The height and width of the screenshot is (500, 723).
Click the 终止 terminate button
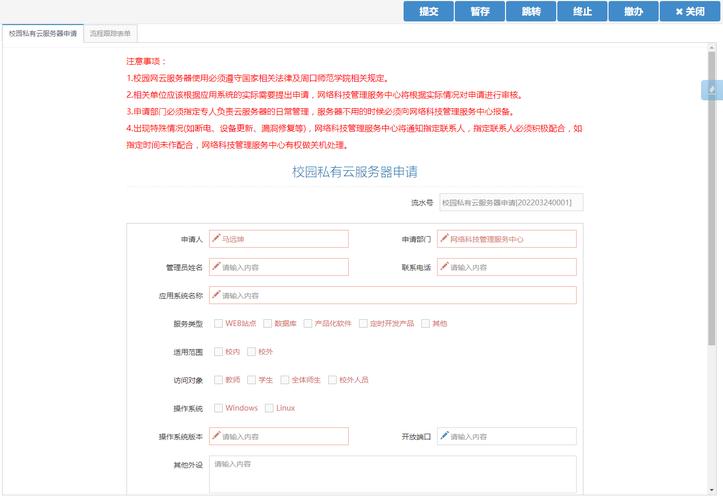pos(582,12)
